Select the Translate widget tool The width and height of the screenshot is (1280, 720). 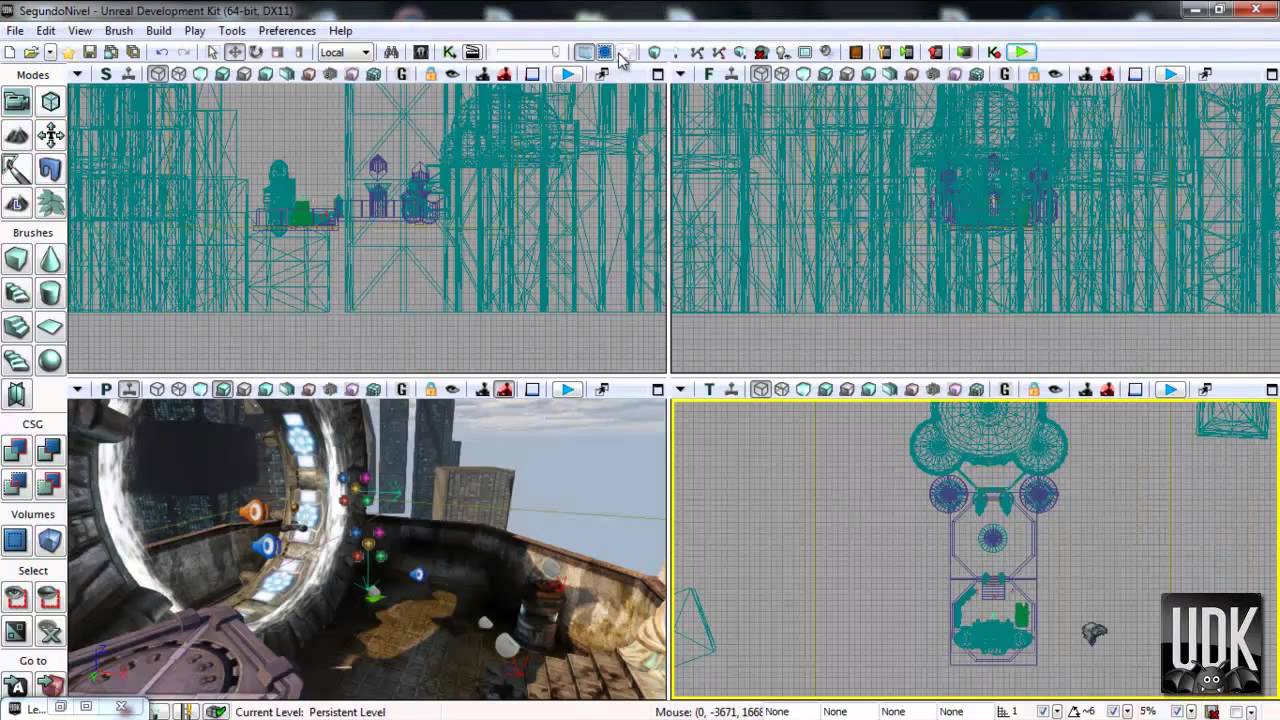coord(235,52)
